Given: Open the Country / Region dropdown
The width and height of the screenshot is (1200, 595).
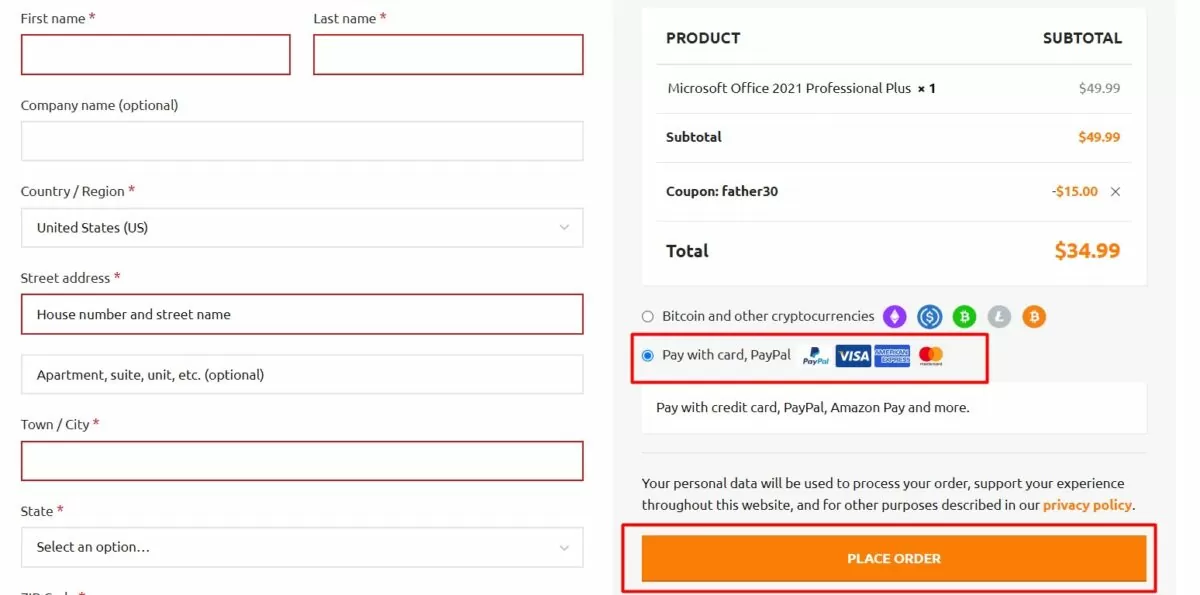Looking at the screenshot, I should tap(301, 228).
